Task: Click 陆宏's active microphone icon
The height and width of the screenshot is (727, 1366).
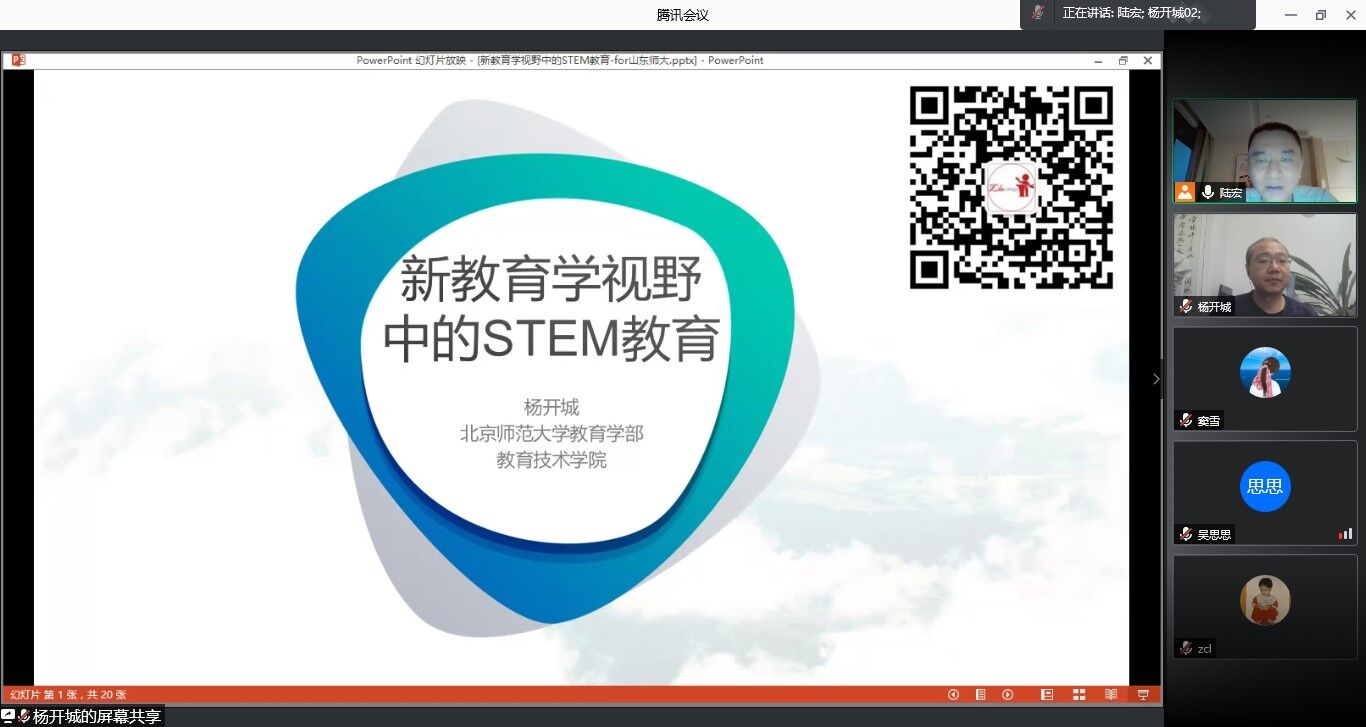Action: tap(1208, 192)
